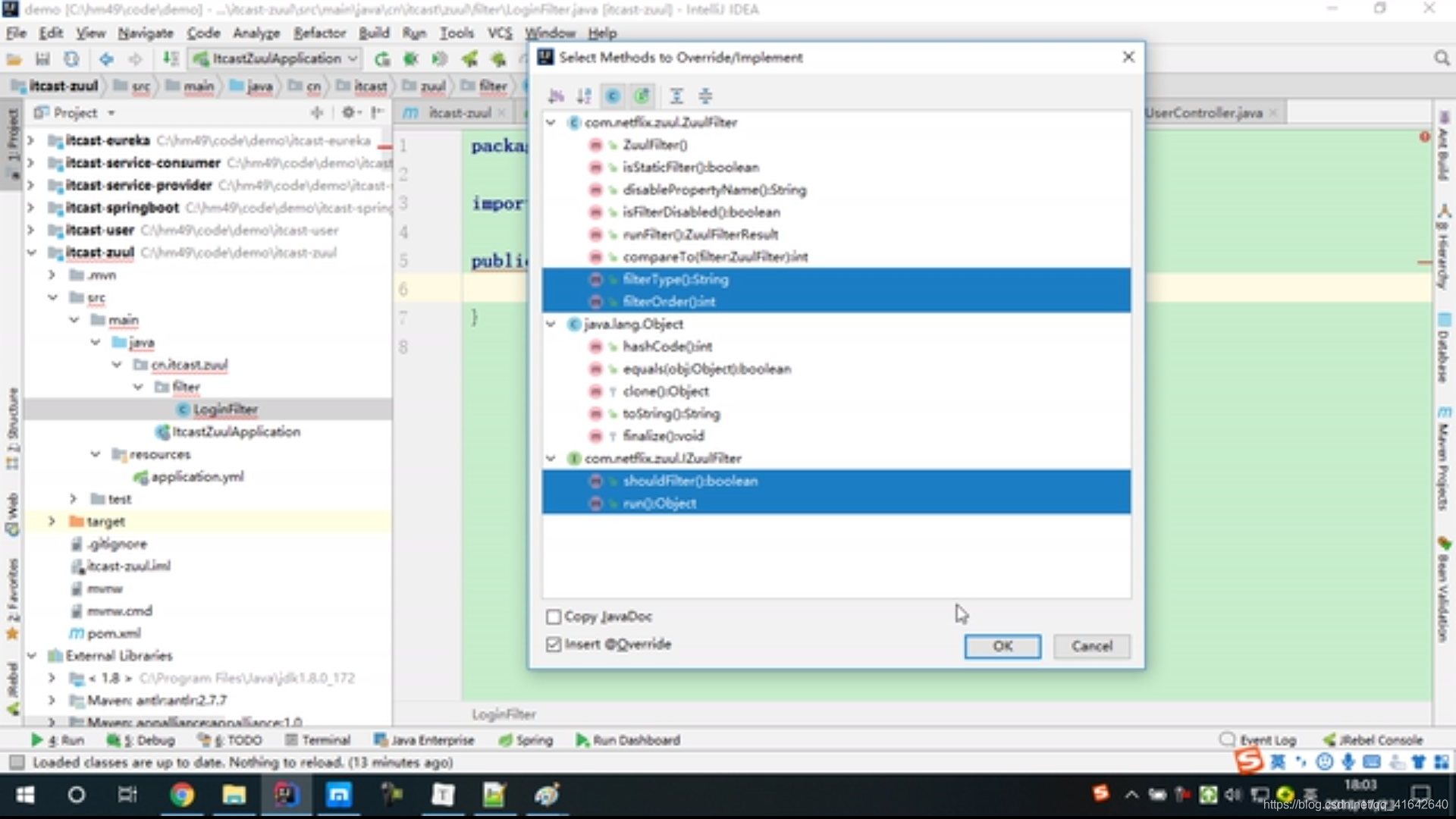Collapse com.netflix.zuul.ZuulFilter node
This screenshot has height=819, width=1456.
pyautogui.click(x=551, y=122)
